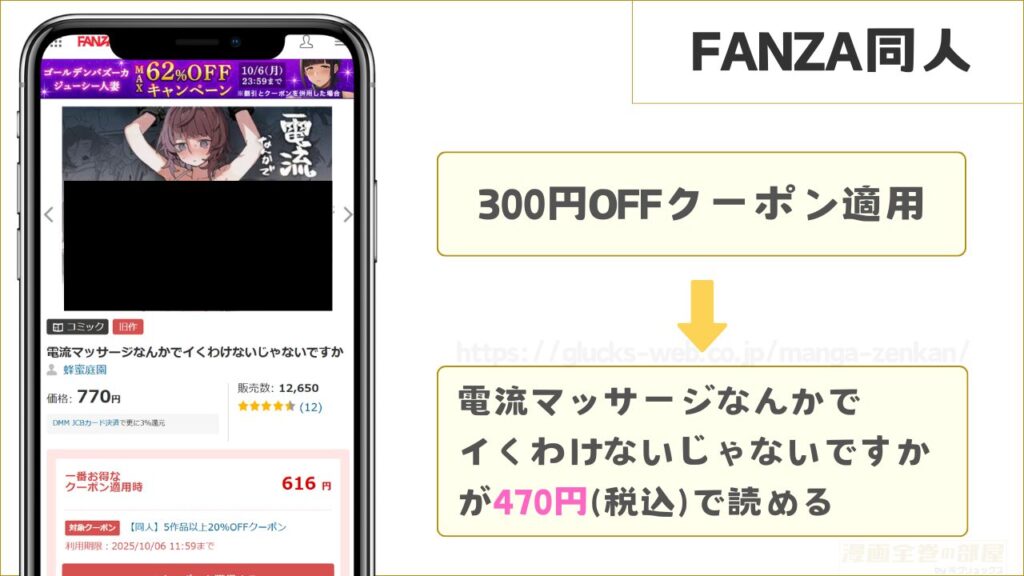1024x576 pixels.
Task: Open the (12) review count link
Action: pos(310,407)
